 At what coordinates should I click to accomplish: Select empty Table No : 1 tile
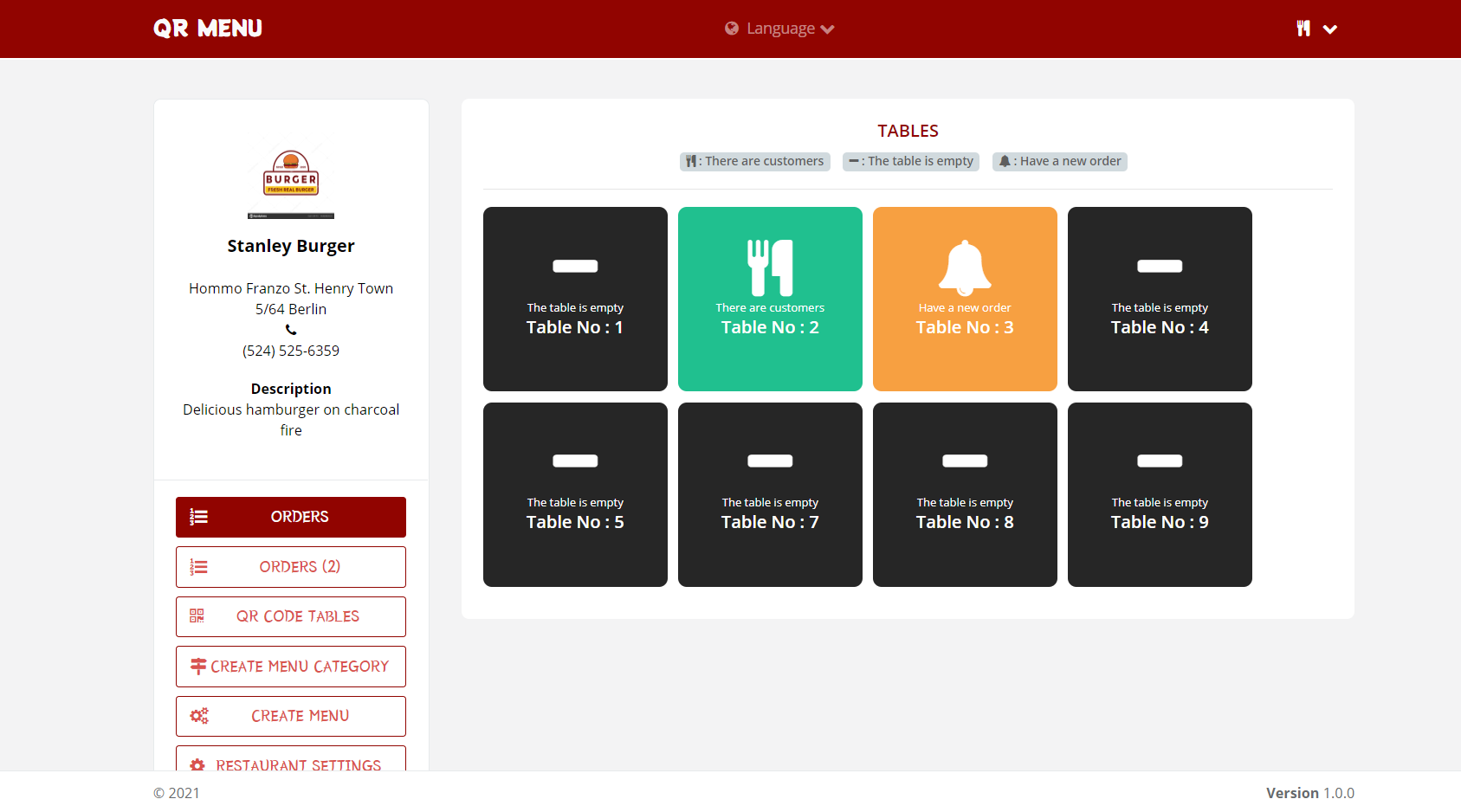pos(575,299)
